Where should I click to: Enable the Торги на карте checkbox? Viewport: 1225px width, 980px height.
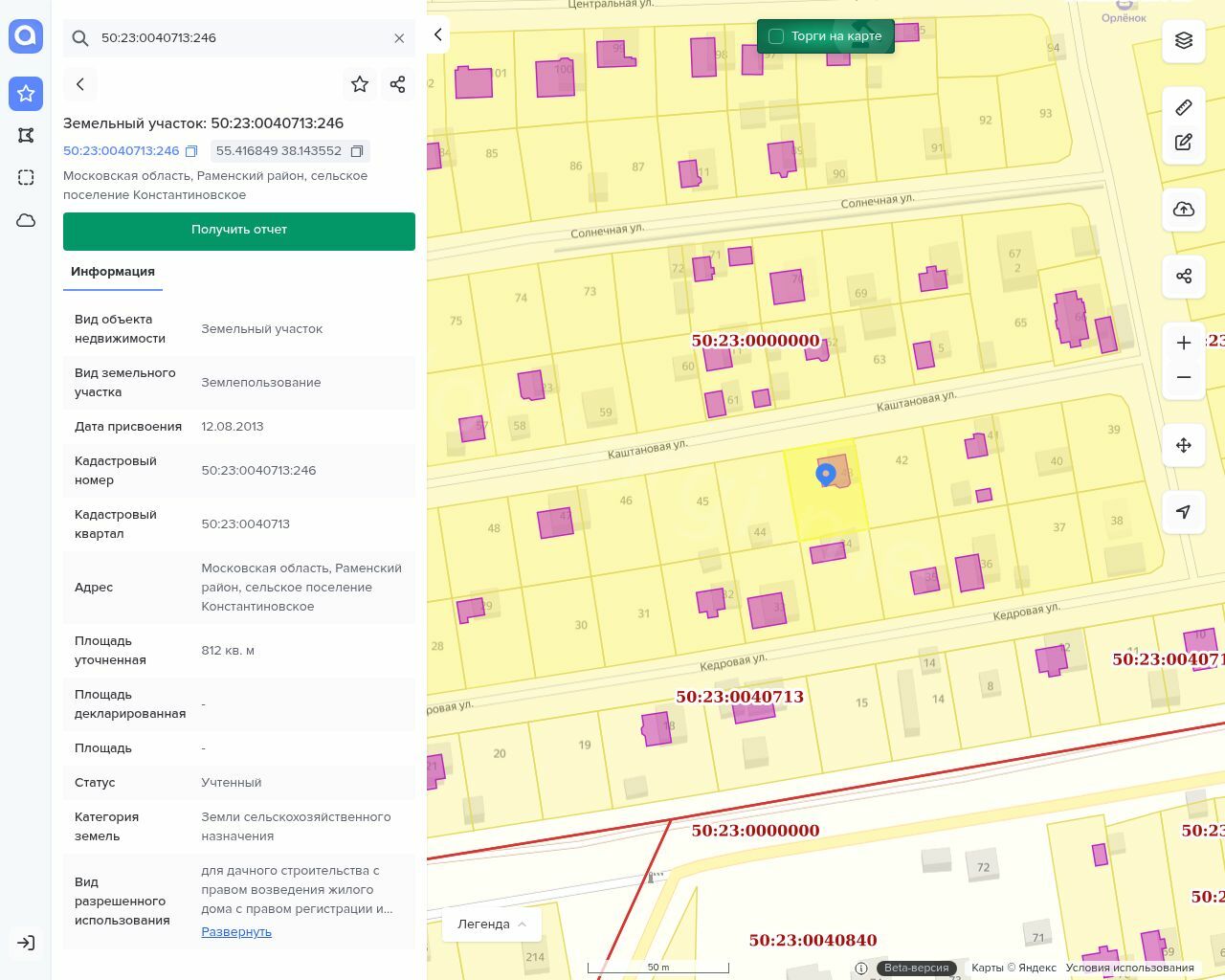(776, 36)
